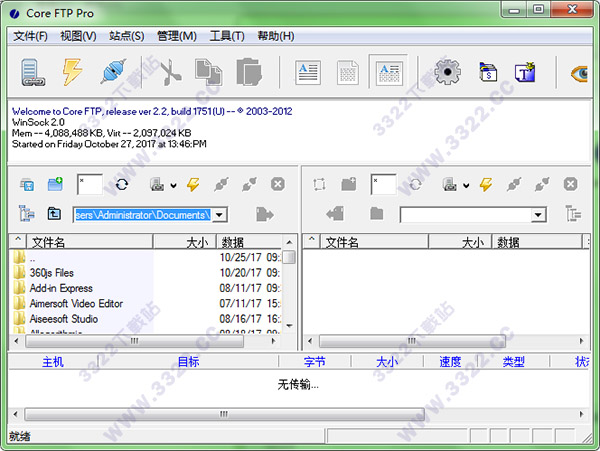This screenshot has height=451, width=600.
Task: Click the 主机 transfer queue column header
Action: [x=53, y=362]
